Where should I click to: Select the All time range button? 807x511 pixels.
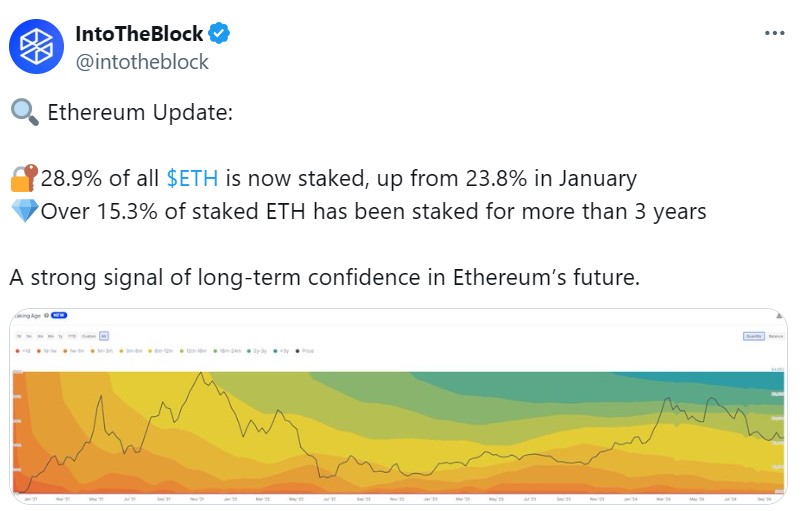(x=104, y=336)
